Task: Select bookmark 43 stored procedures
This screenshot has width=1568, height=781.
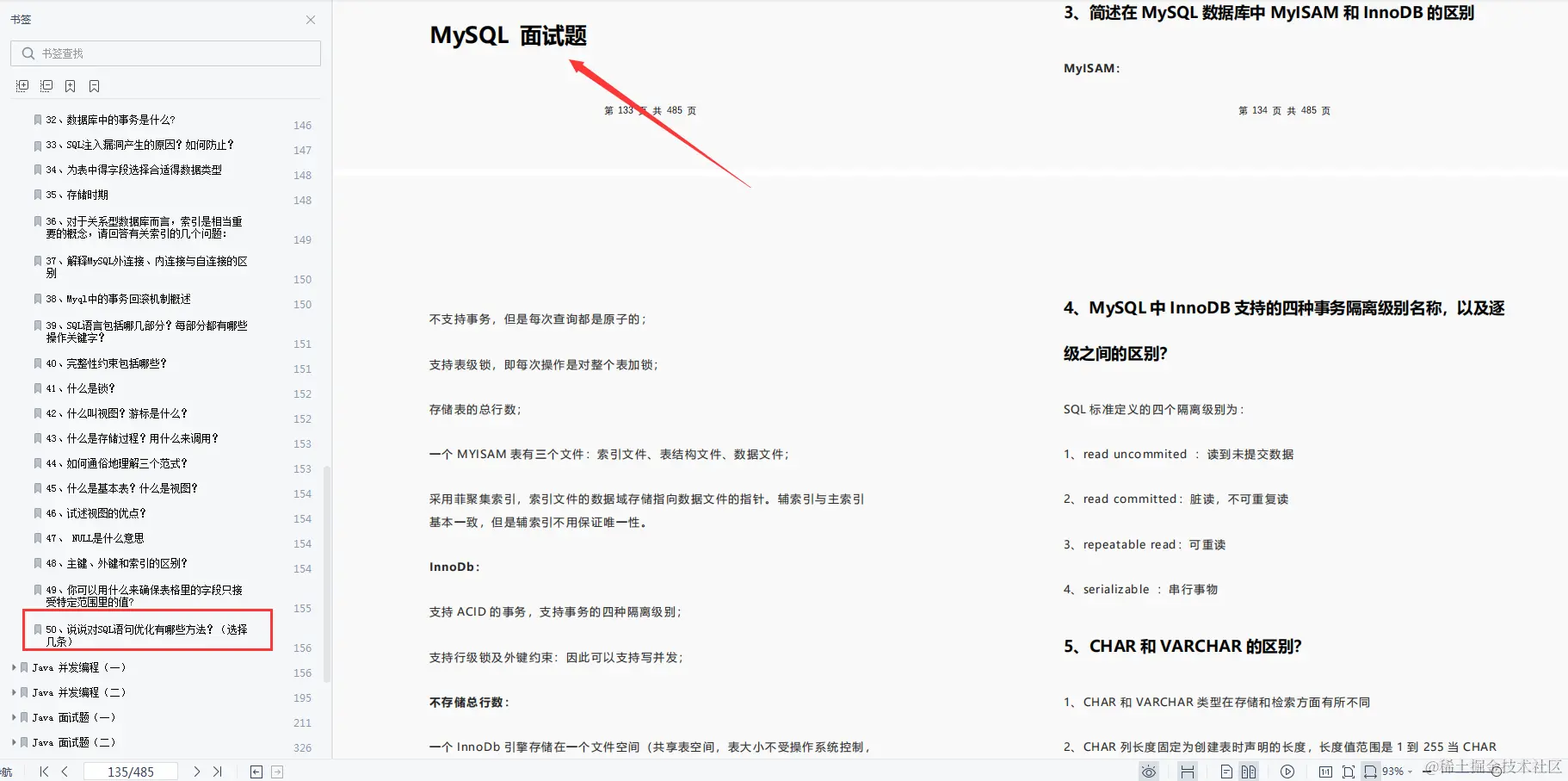Action: 132,439
